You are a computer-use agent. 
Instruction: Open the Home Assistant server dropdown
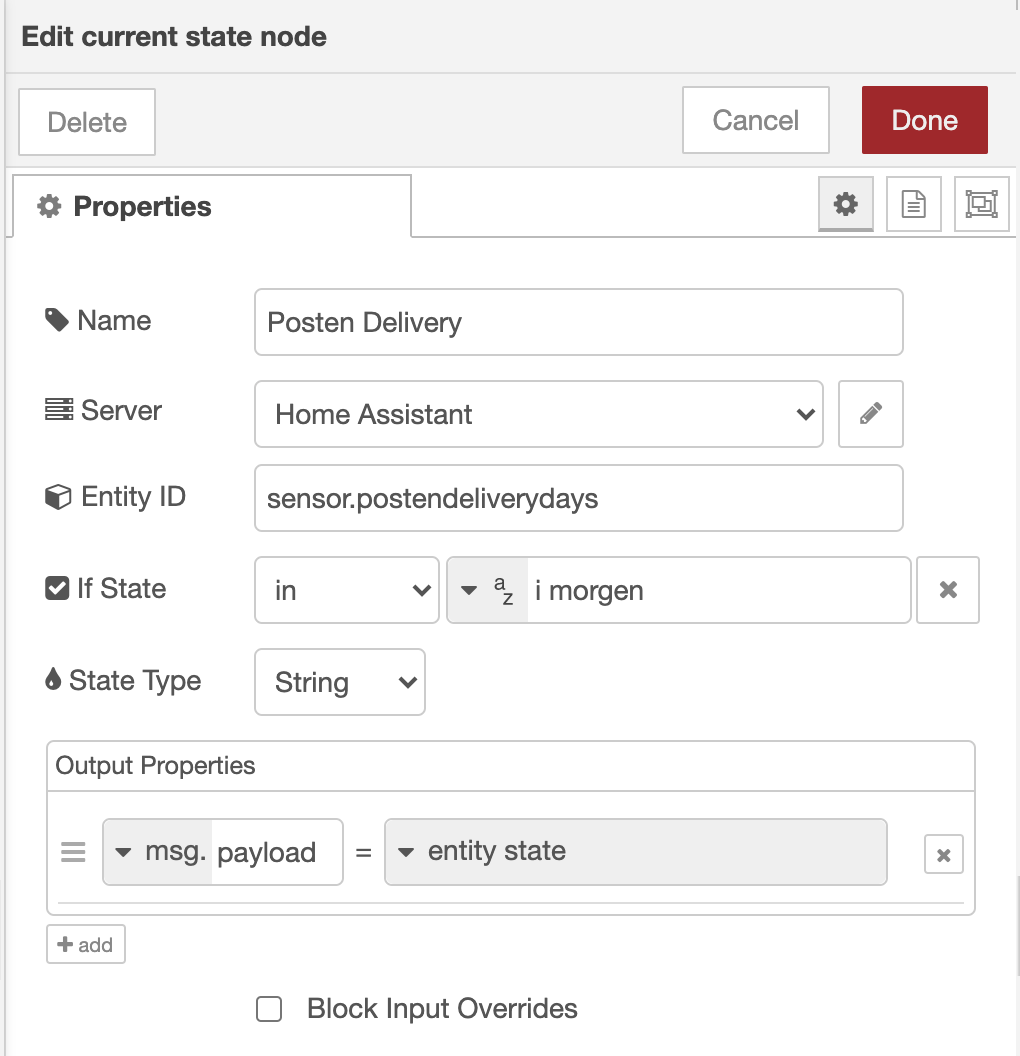tap(538, 414)
